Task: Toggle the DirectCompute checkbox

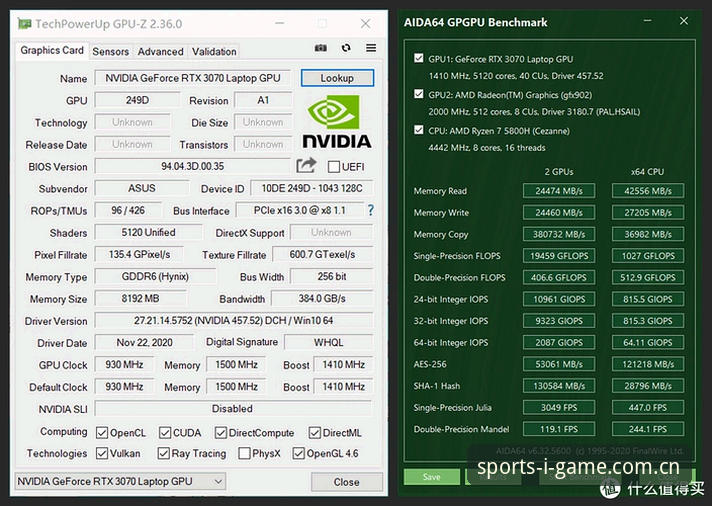Action: pyautogui.click(x=221, y=433)
